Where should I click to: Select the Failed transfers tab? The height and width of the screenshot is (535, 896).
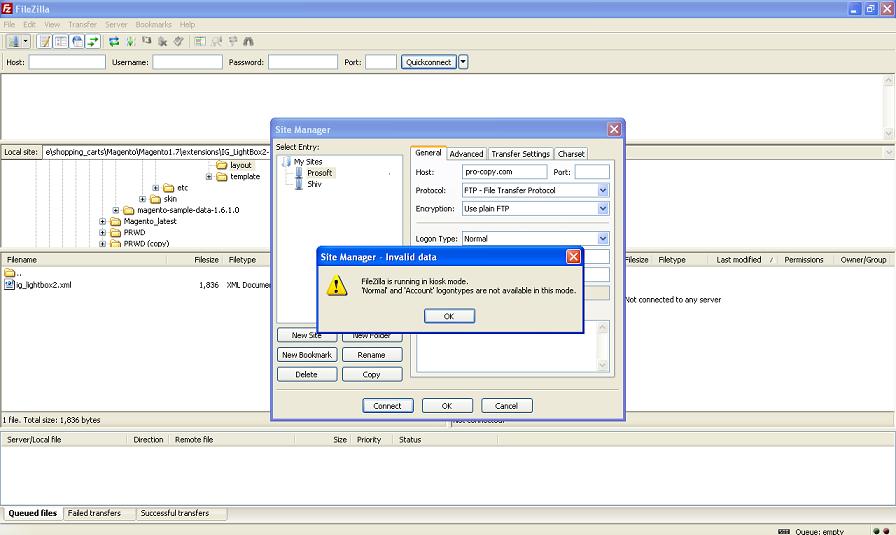[94, 513]
